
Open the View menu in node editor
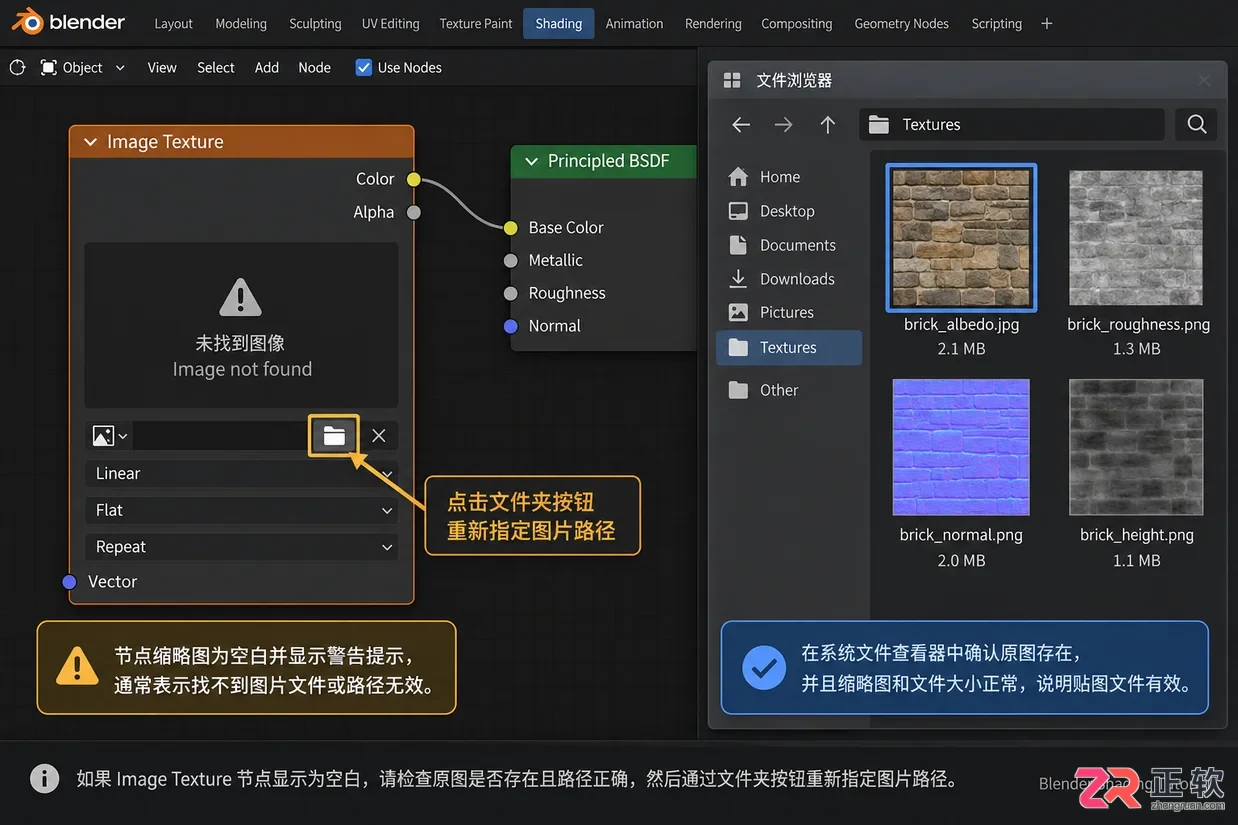point(162,67)
